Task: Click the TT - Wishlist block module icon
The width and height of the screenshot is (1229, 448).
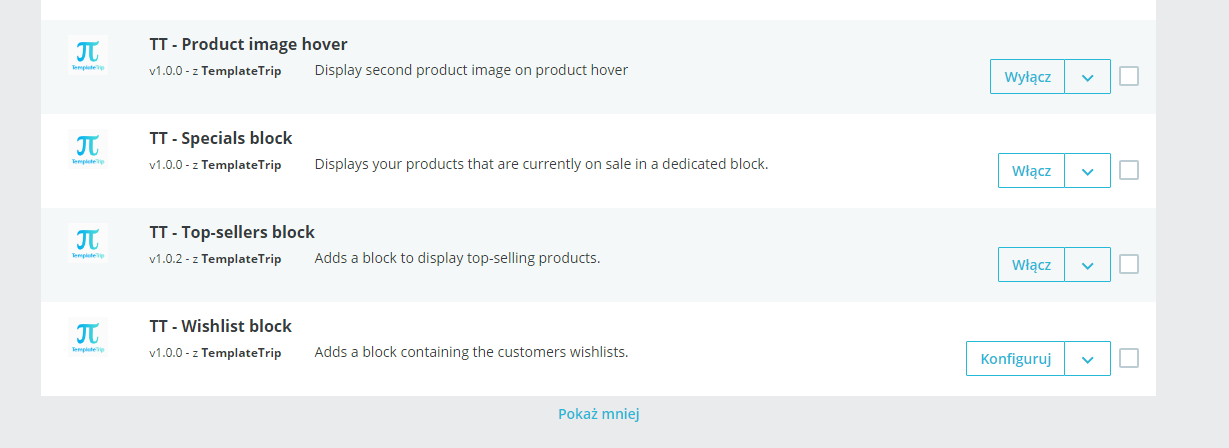Action: click(88, 336)
